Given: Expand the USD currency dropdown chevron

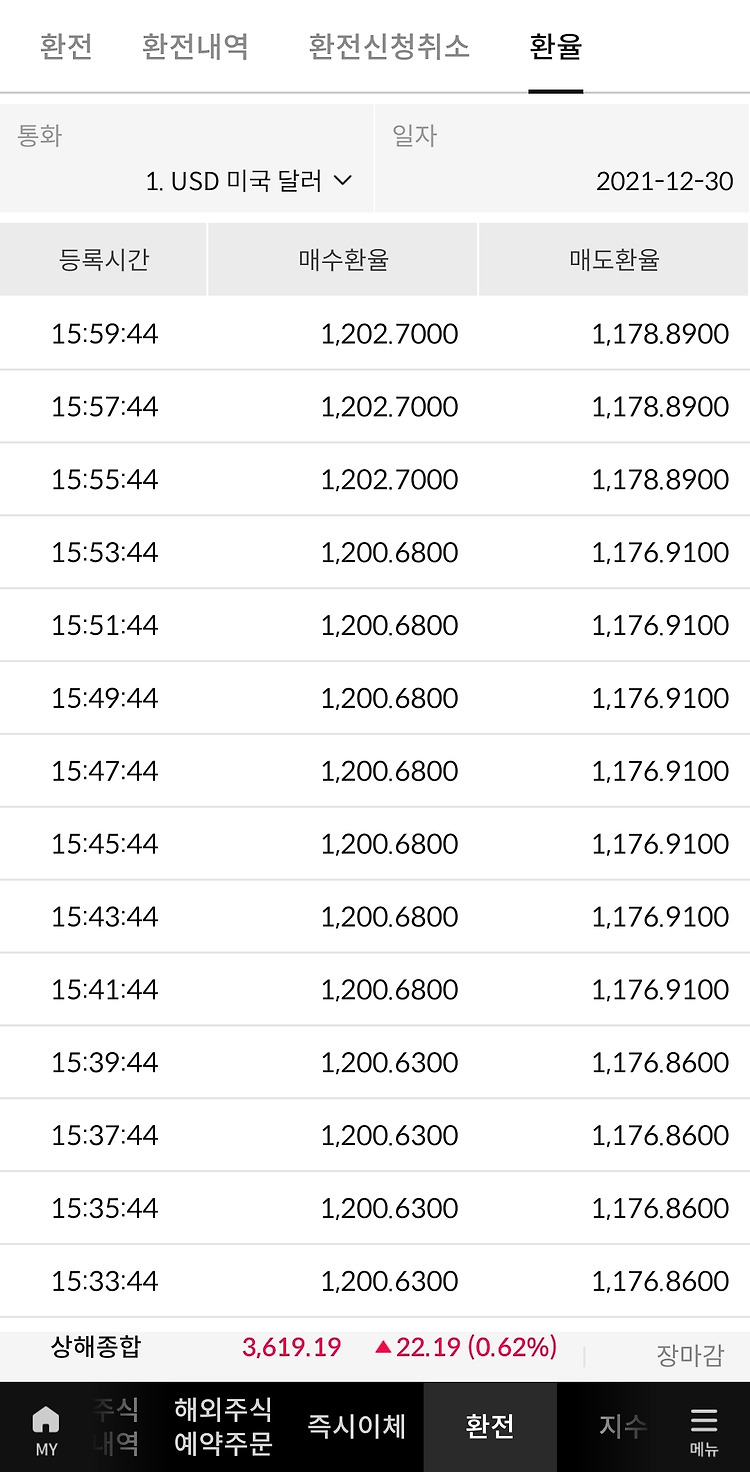Looking at the screenshot, I should pyautogui.click(x=342, y=181).
